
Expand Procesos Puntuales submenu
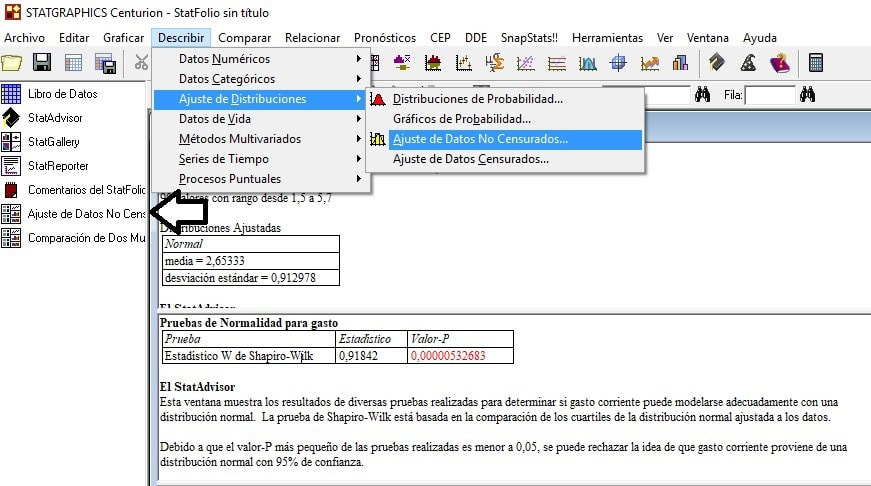point(261,179)
